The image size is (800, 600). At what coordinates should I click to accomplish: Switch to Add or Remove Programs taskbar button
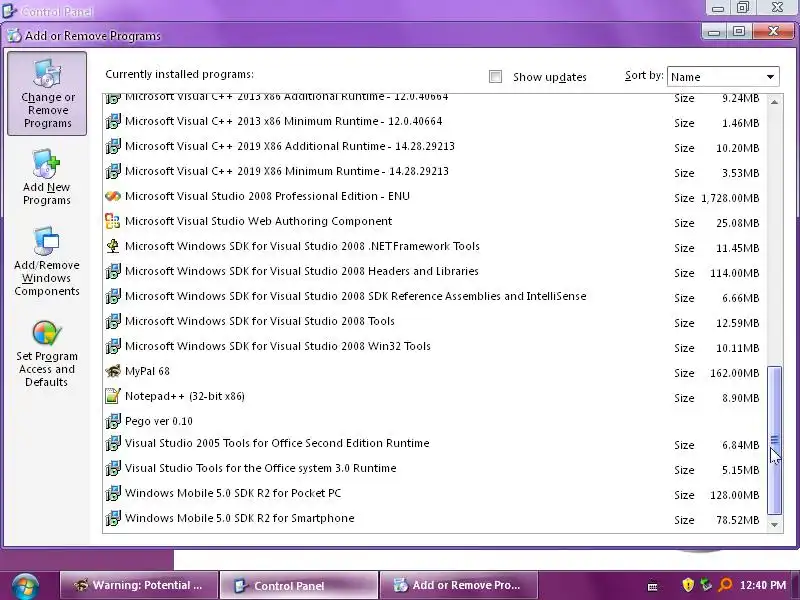point(459,585)
